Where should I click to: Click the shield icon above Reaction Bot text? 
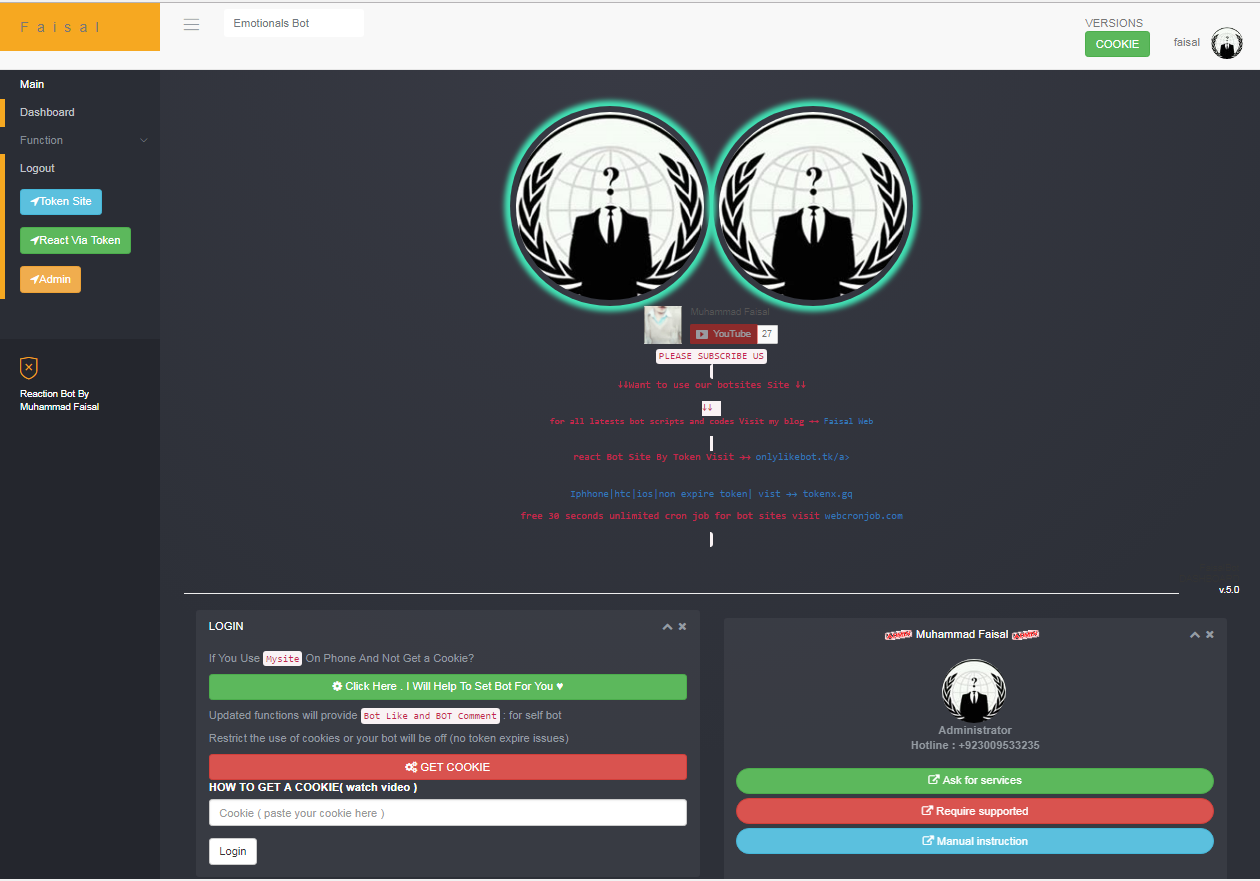click(x=29, y=368)
